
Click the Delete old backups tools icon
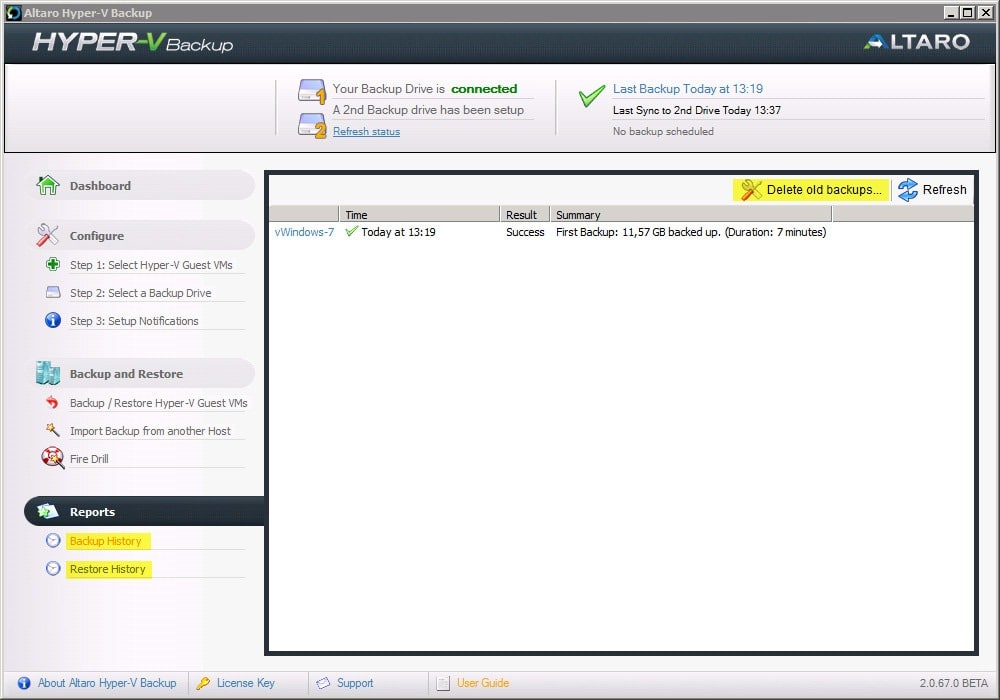(x=751, y=190)
